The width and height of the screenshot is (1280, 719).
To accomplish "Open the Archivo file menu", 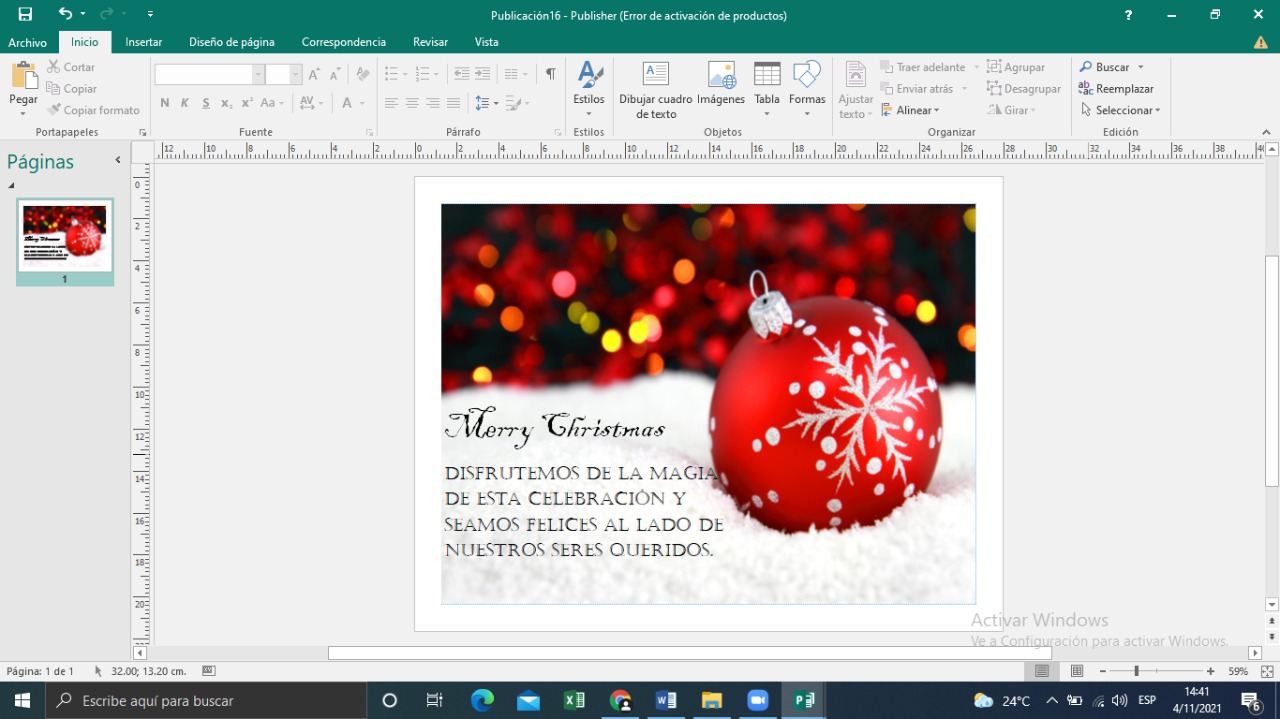I will pyautogui.click(x=28, y=42).
